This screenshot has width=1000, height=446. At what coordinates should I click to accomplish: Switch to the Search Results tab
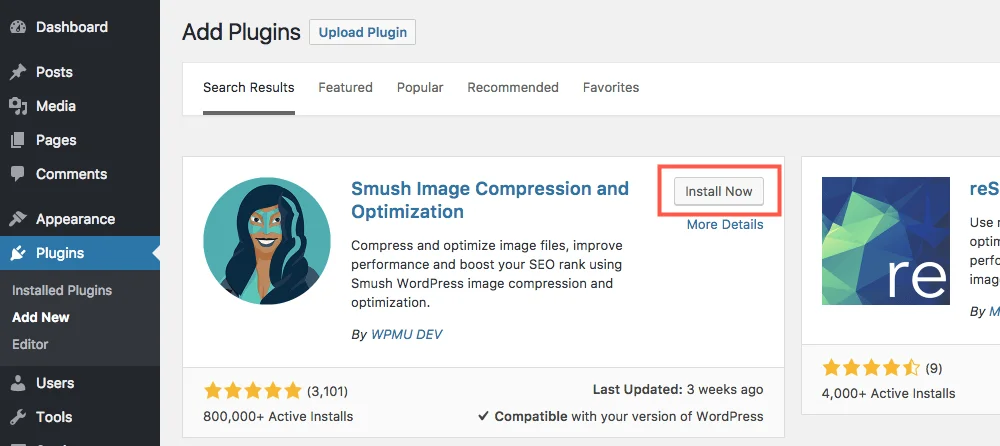coord(249,87)
